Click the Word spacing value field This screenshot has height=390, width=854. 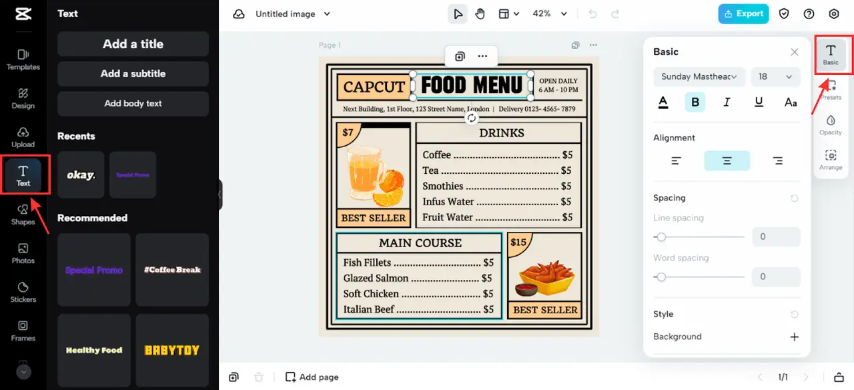pyautogui.click(x=776, y=277)
